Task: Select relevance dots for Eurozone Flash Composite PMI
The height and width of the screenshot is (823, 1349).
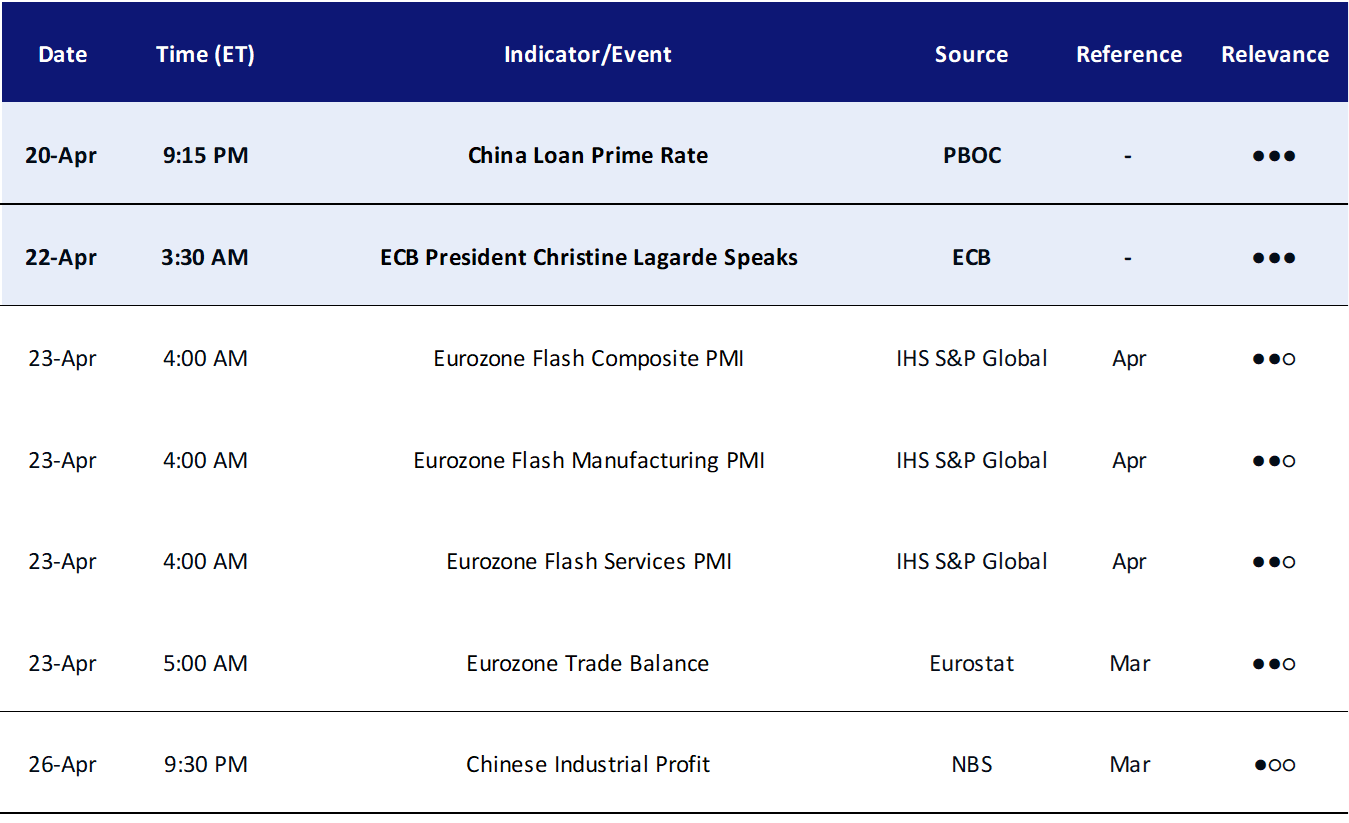Action: [x=1274, y=359]
